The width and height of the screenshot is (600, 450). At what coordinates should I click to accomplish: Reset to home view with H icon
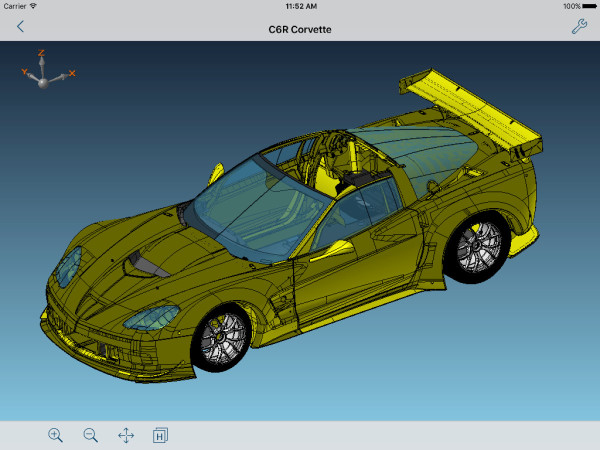[160, 435]
